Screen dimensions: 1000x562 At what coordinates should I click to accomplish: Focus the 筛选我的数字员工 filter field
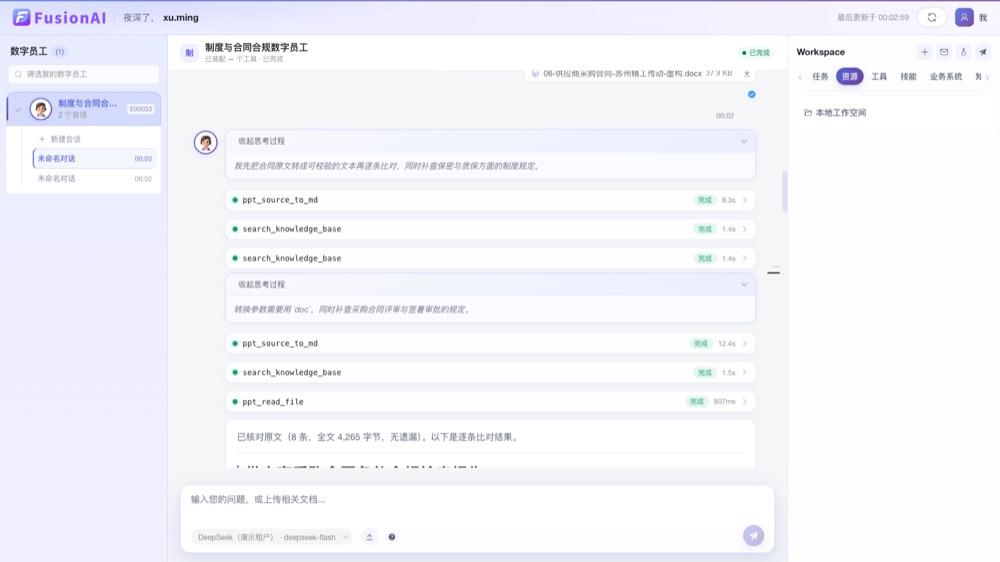pyautogui.click(x=84, y=75)
